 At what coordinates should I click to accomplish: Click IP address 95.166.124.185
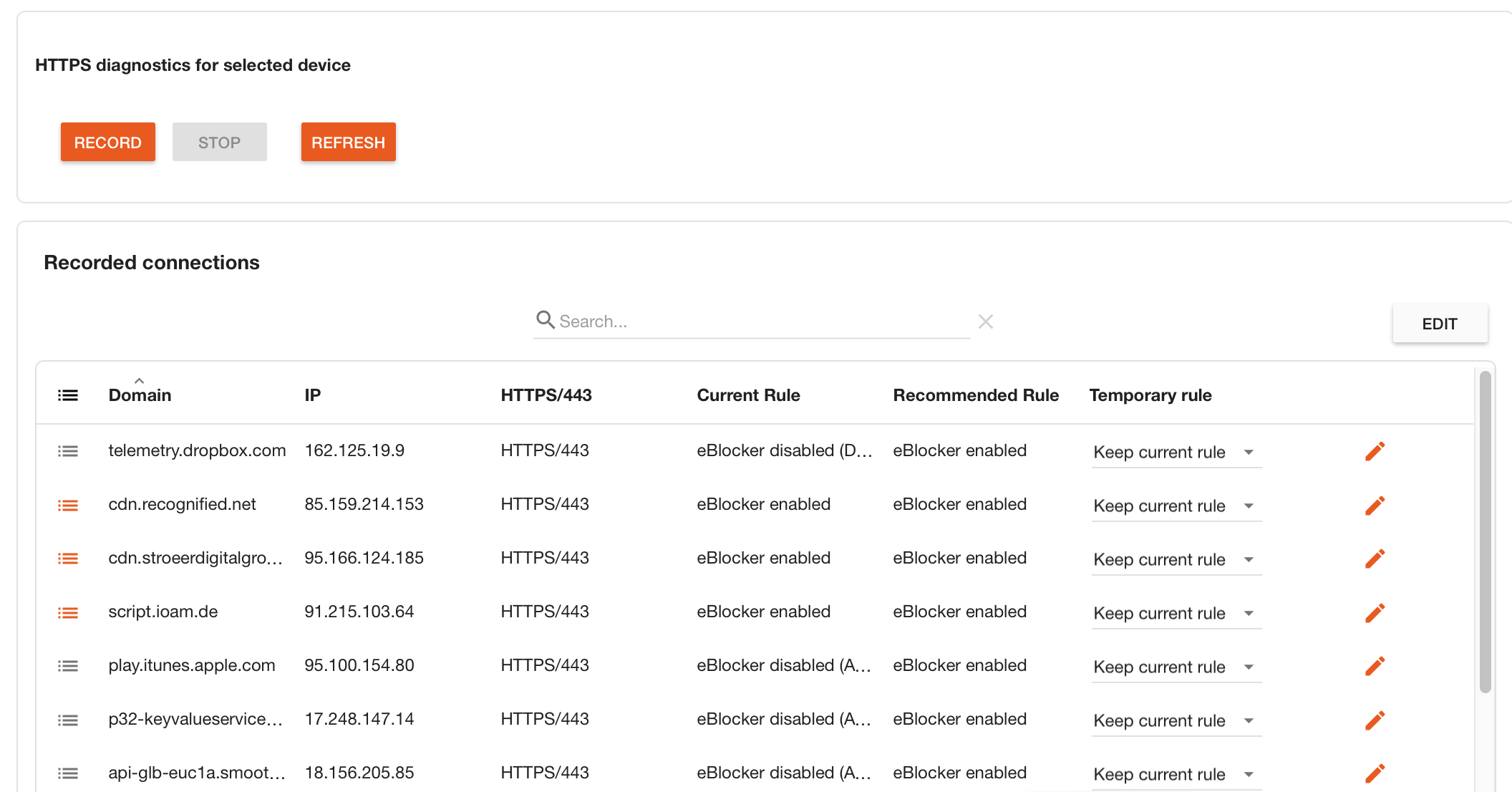[364, 558]
